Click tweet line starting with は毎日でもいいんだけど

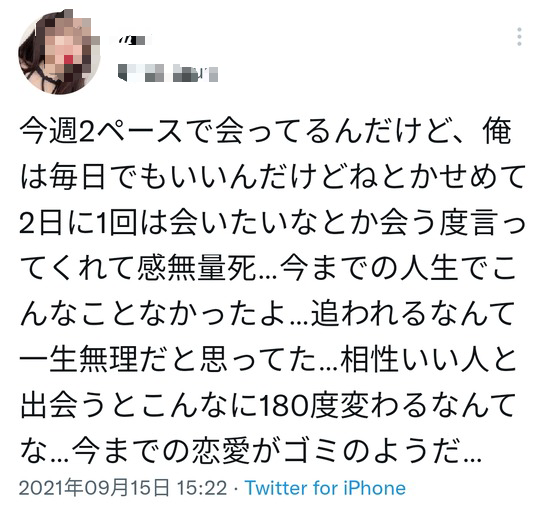[x=272, y=177]
